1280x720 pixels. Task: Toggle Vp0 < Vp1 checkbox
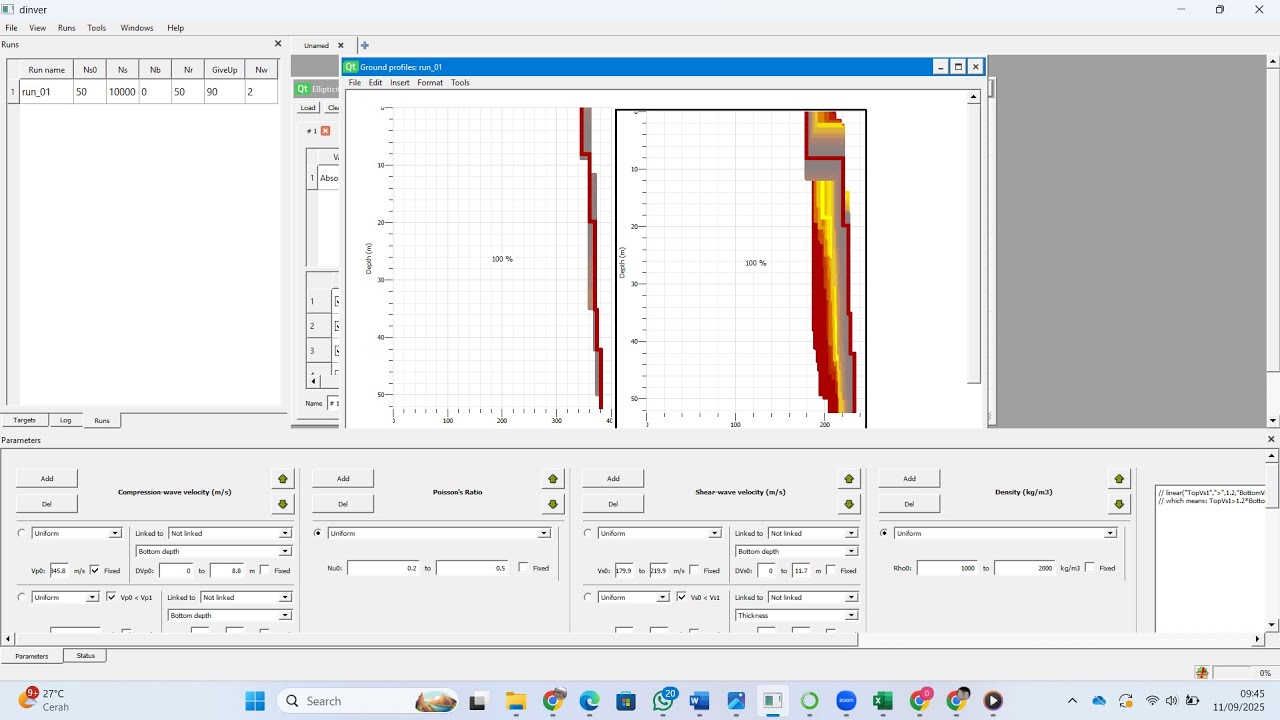pos(111,597)
